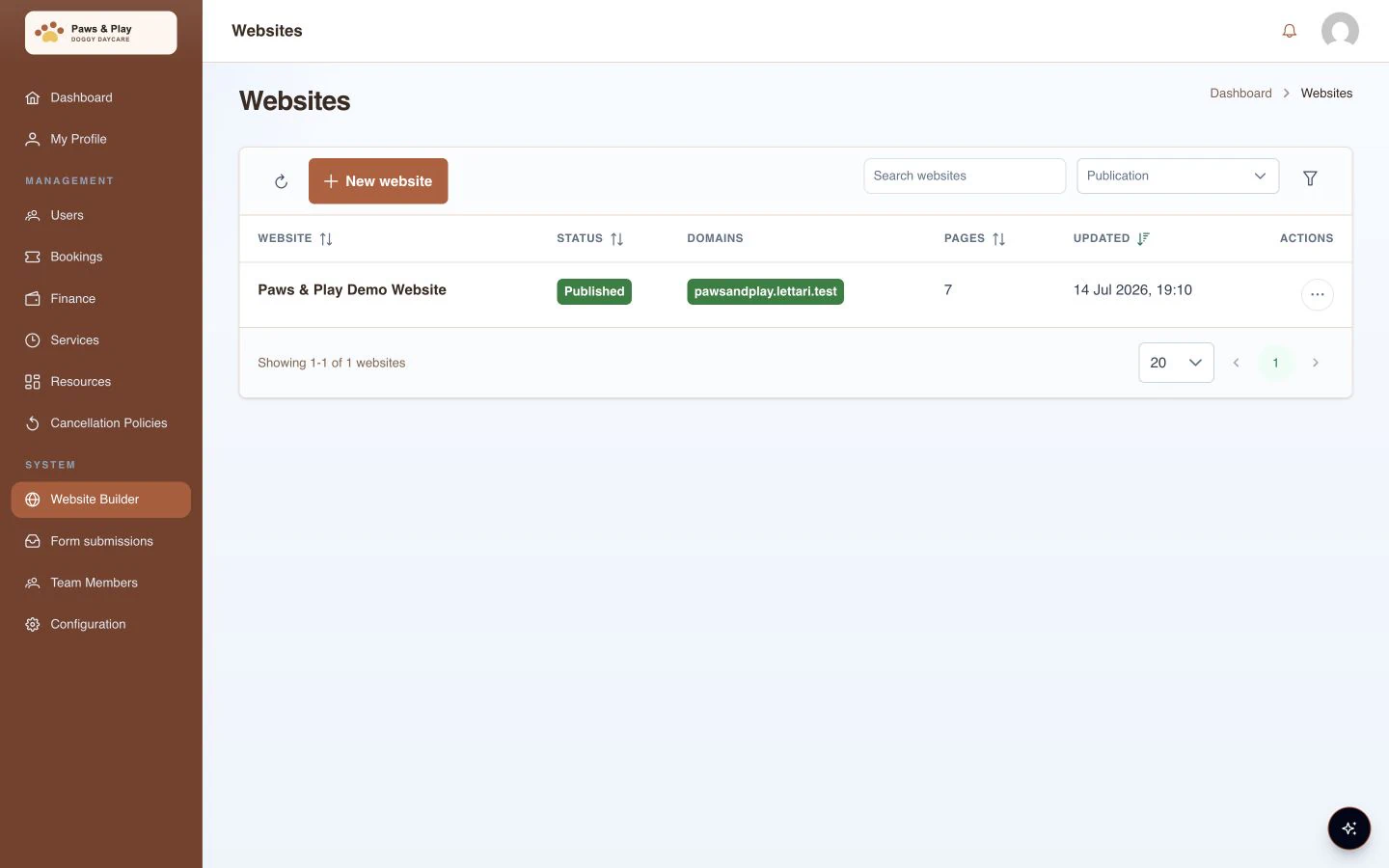This screenshot has height=868, width=1389.
Task: Open Configuration in sidebar
Action: click(101, 624)
